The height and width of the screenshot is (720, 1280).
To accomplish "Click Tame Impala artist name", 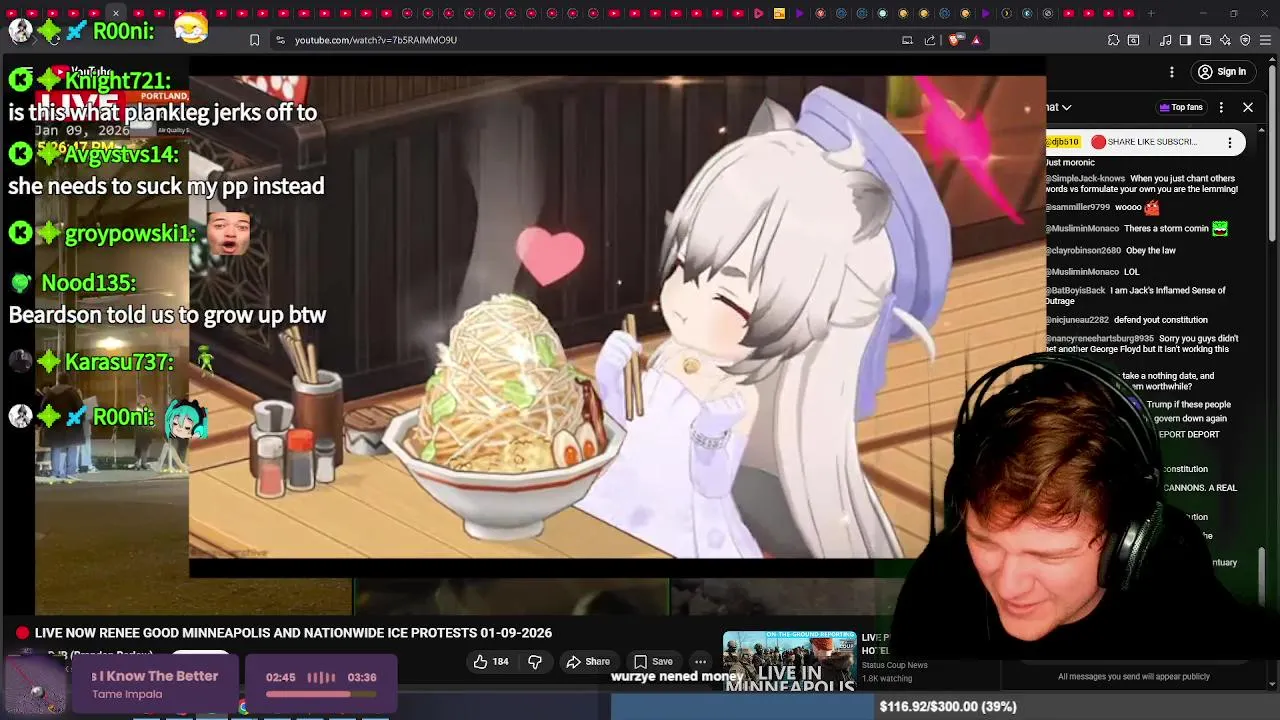I will pos(127,694).
